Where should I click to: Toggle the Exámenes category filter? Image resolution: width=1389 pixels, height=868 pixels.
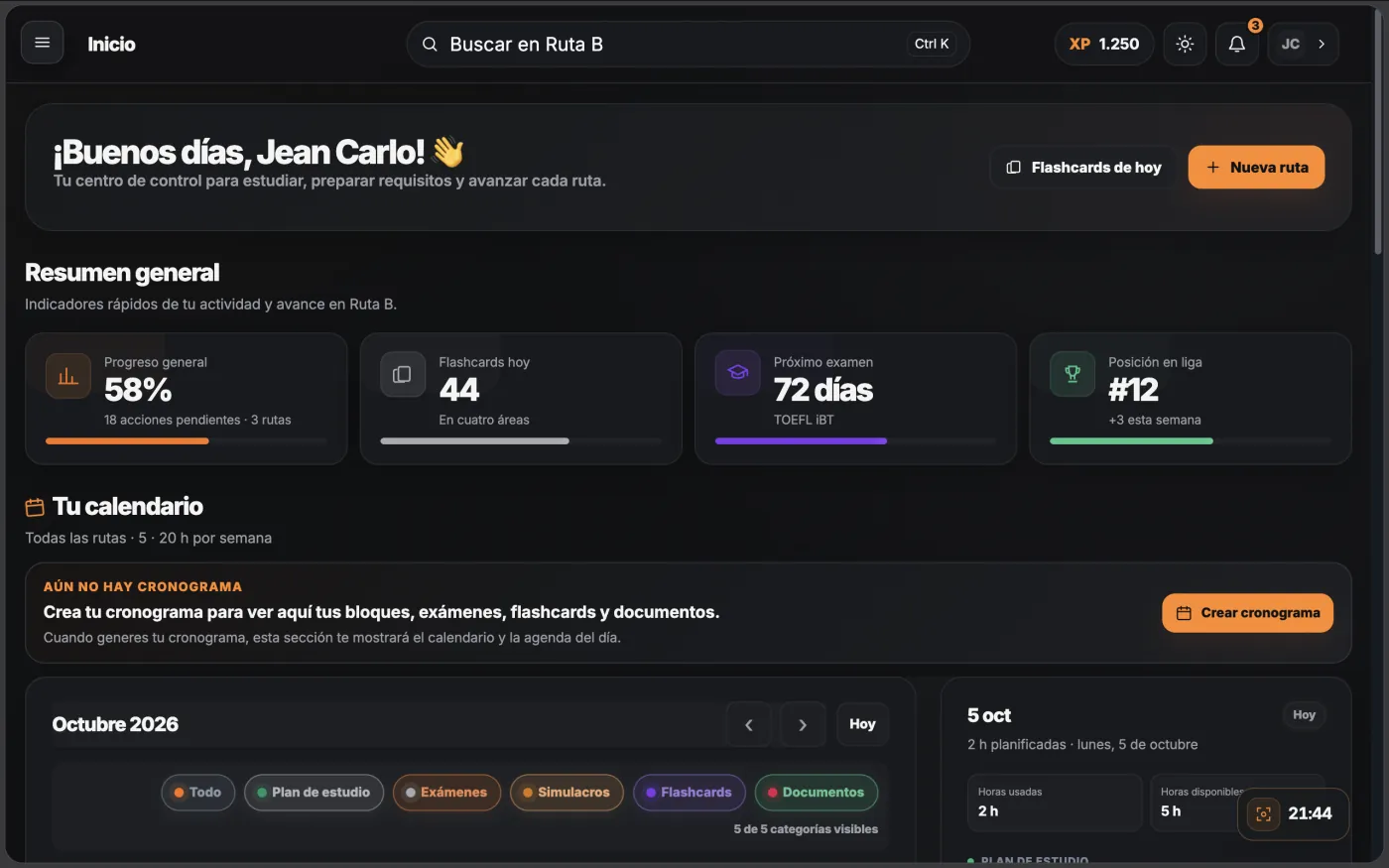[x=446, y=792]
